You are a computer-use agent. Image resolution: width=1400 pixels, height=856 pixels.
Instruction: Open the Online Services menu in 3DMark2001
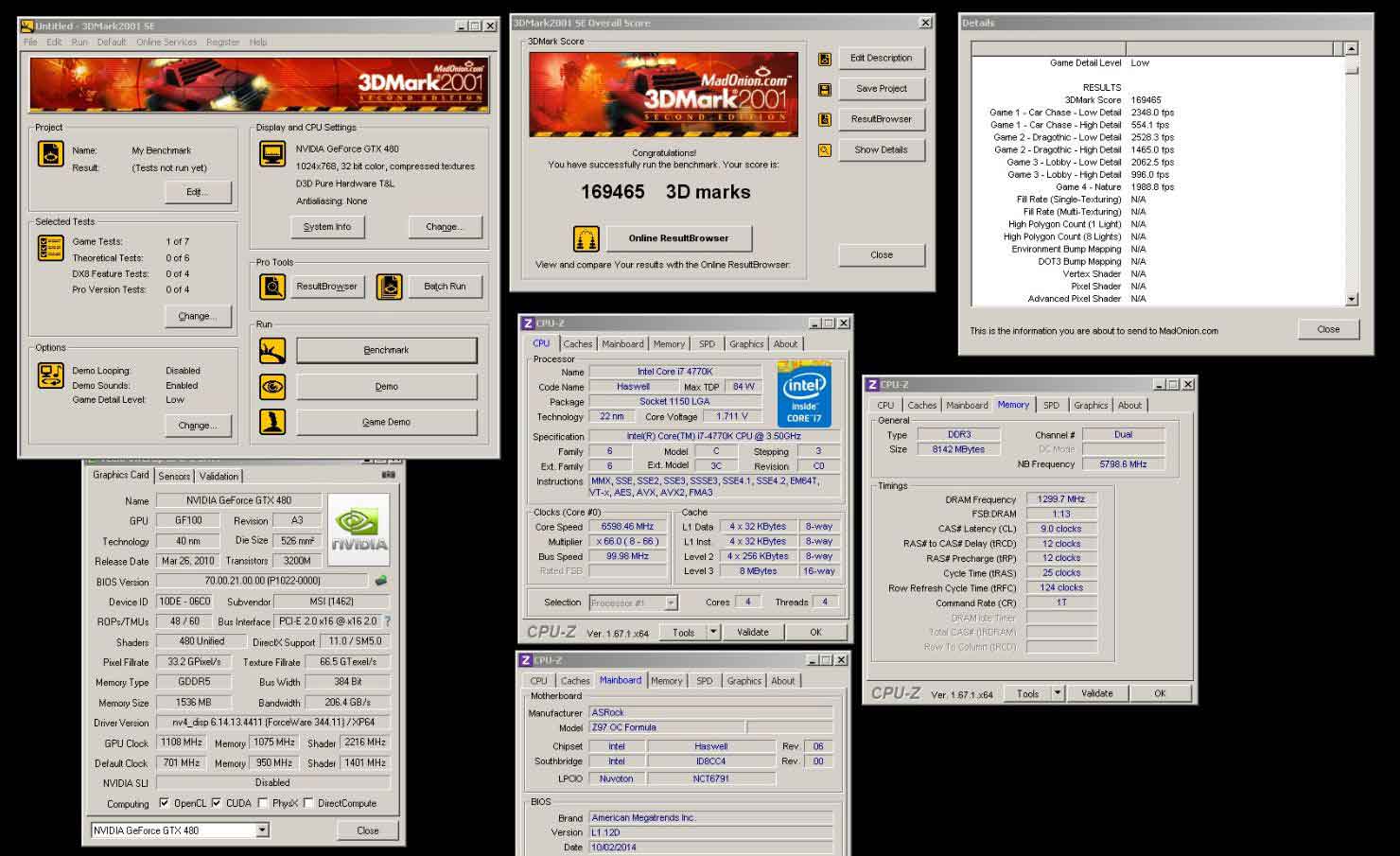click(x=166, y=43)
